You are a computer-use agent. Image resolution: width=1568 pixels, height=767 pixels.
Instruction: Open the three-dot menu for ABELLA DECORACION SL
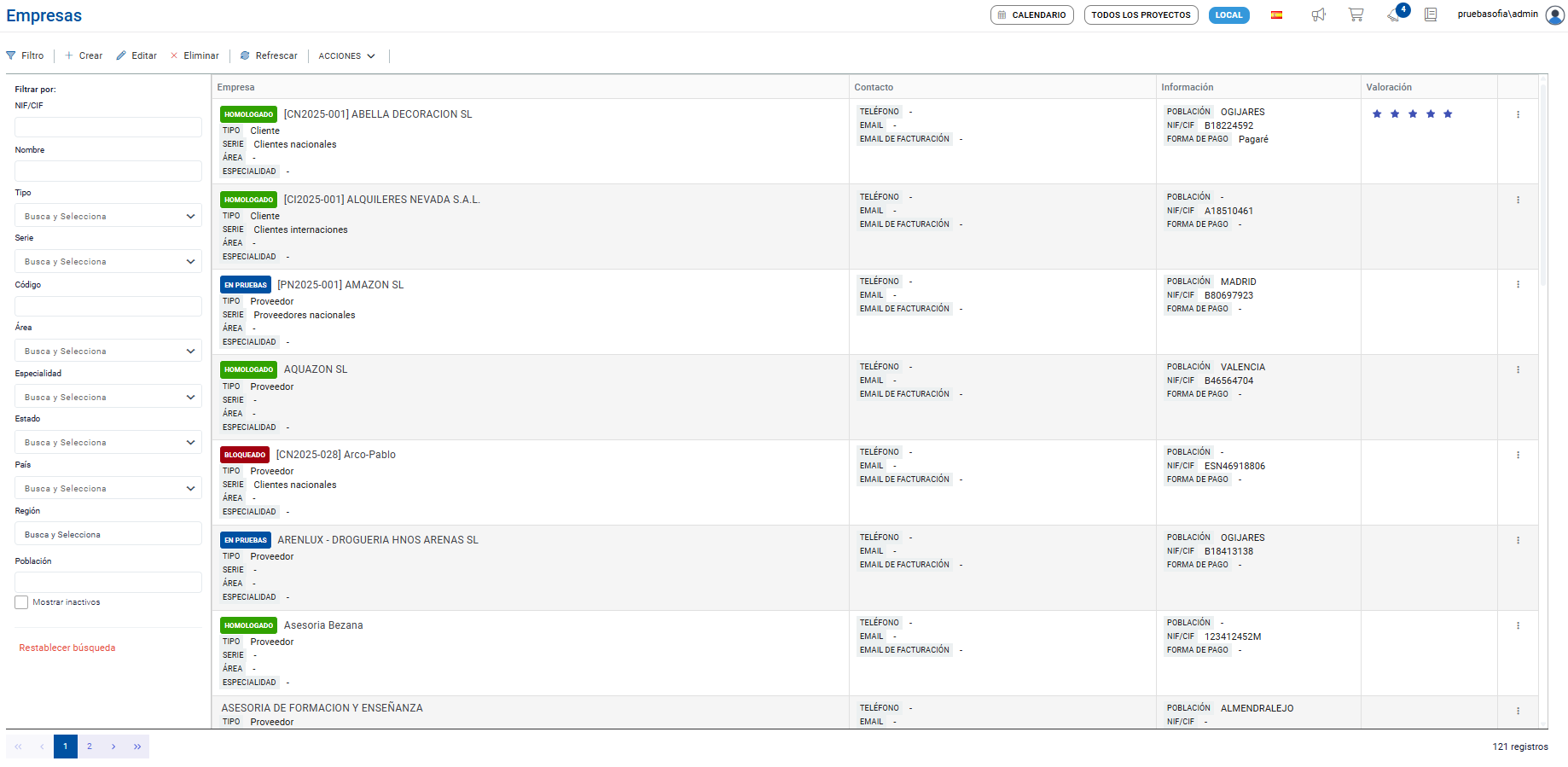[x=1518, y=114]
